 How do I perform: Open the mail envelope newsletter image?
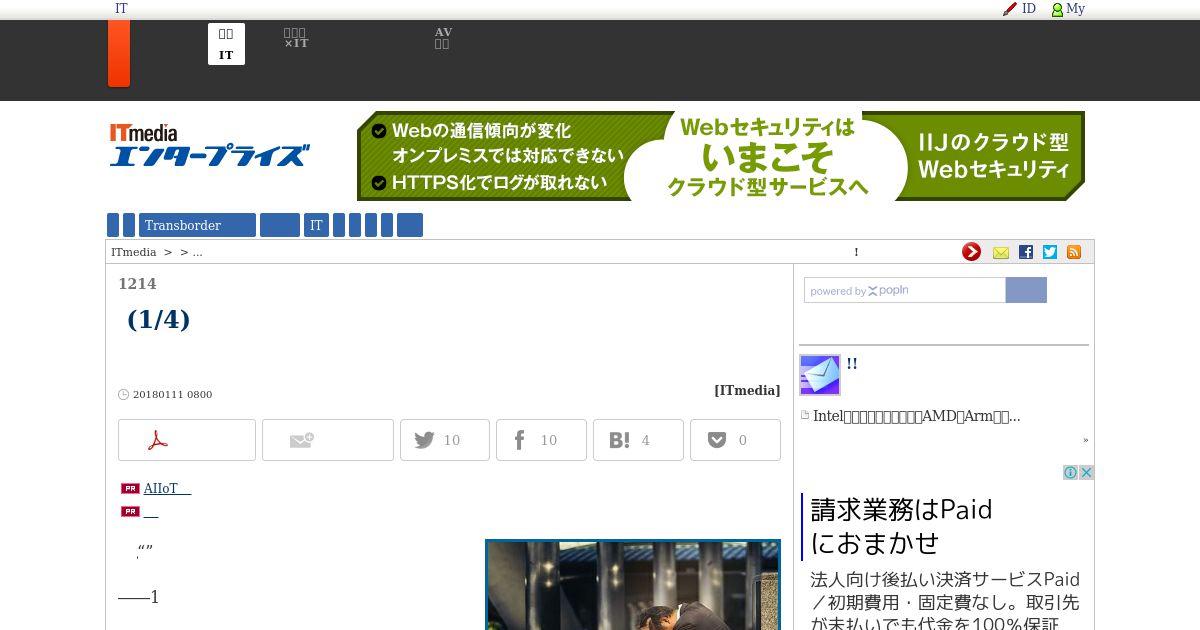tap(820, 375)
